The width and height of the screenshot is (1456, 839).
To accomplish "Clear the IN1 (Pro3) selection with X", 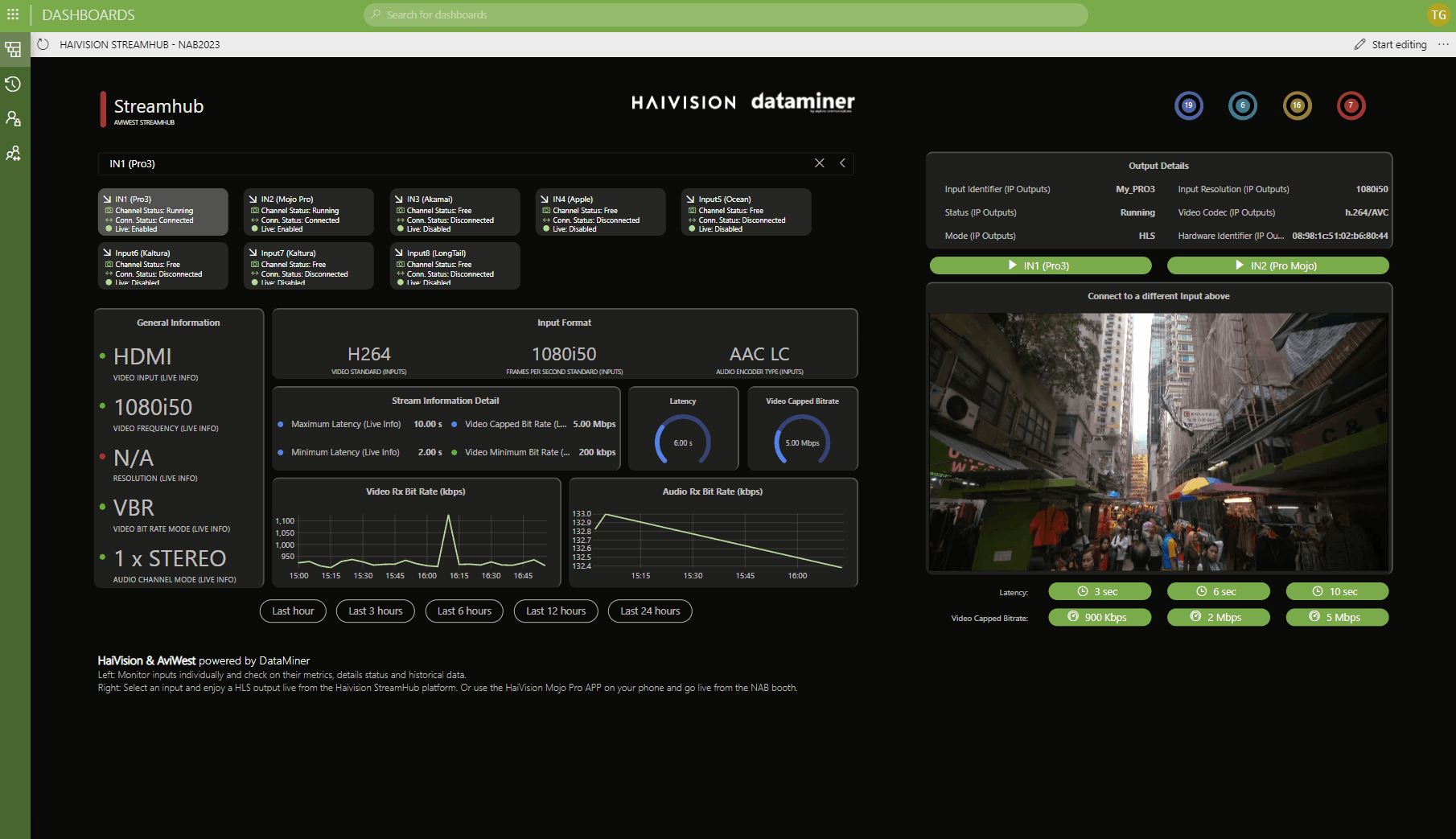I will click(819, 163).
